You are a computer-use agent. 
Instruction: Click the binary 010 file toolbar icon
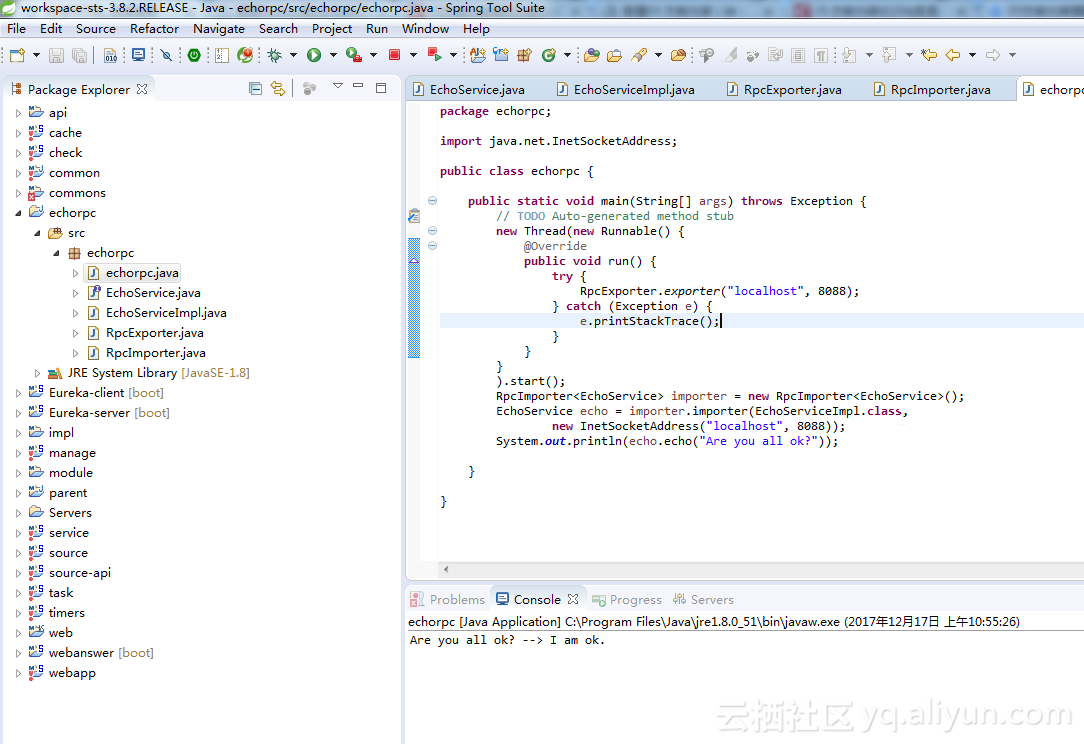pyautogui.click(x=110, y=55)
